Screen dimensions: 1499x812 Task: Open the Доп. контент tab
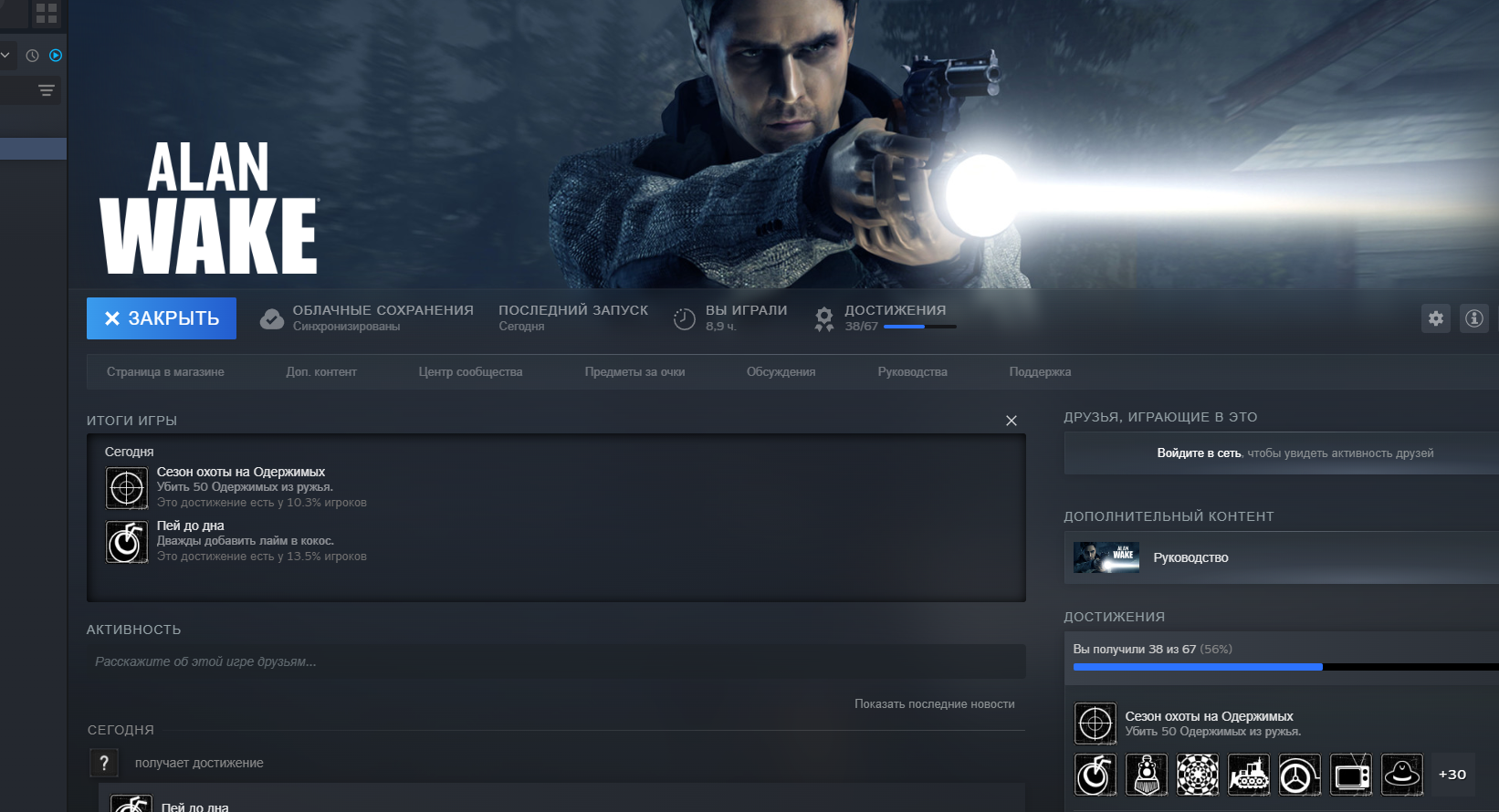pos(321,372)
